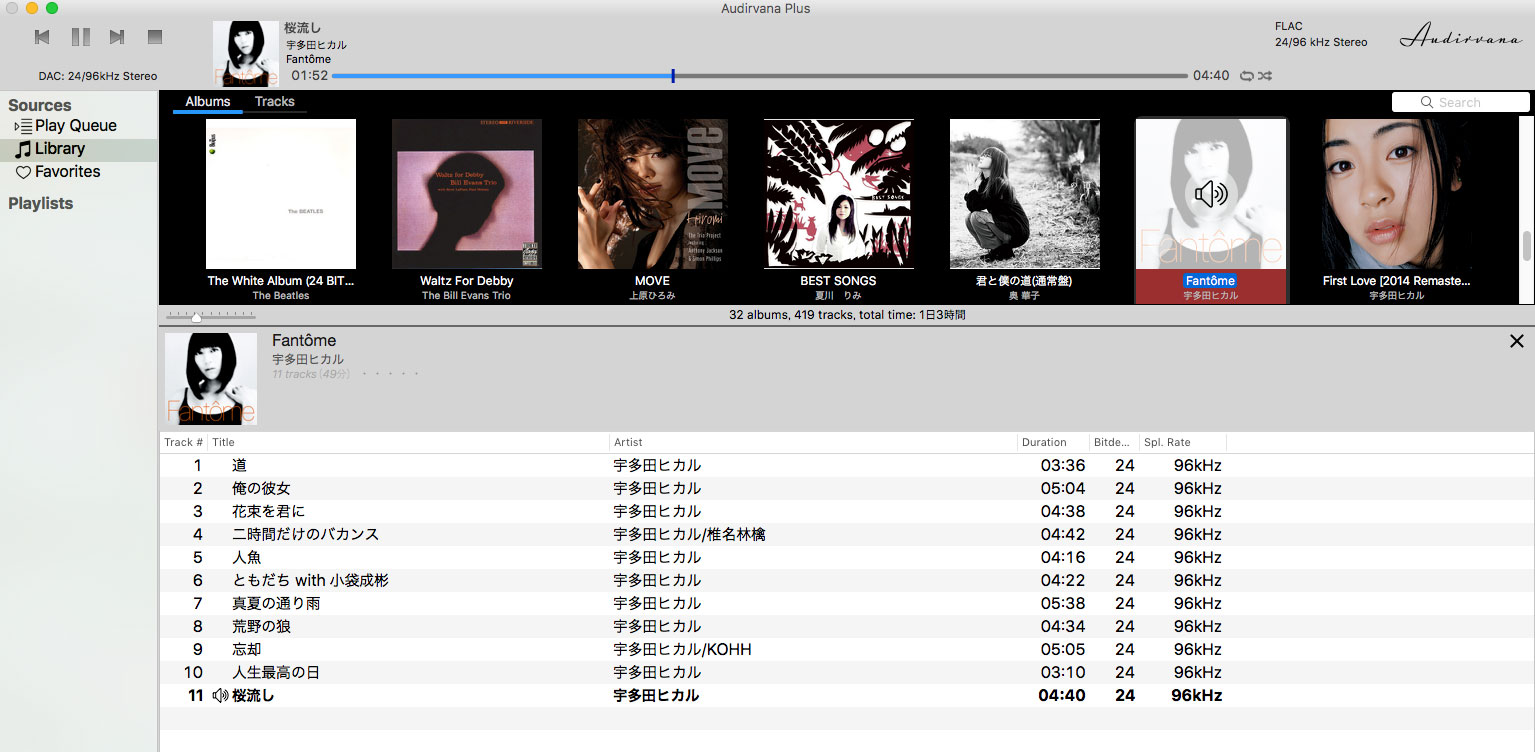Select the Waltz For Debby album cover
Image resolution: width=1535 pixels, height=752 pixels.
(467, 194)
